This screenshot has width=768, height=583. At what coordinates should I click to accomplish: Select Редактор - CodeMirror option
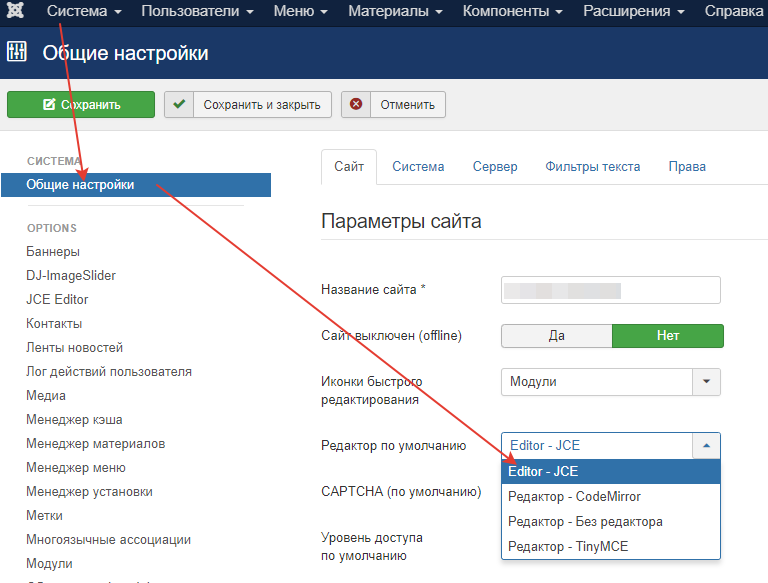pyautogui.click(x=574, y=496)
